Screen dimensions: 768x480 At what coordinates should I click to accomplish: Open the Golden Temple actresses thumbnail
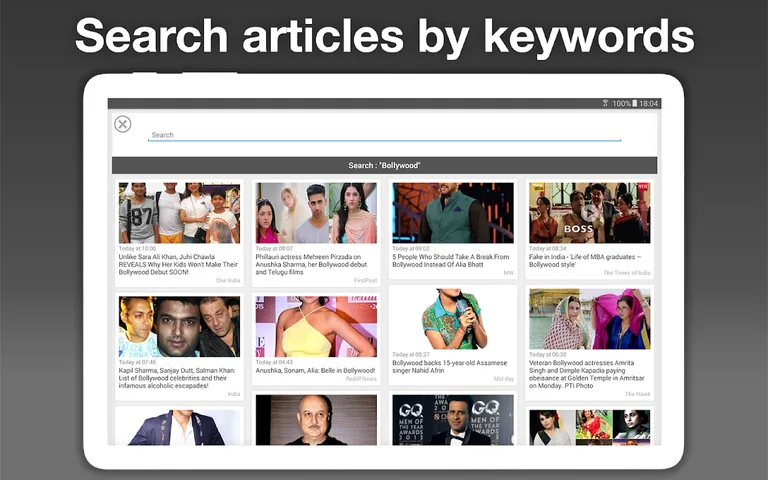590,319
